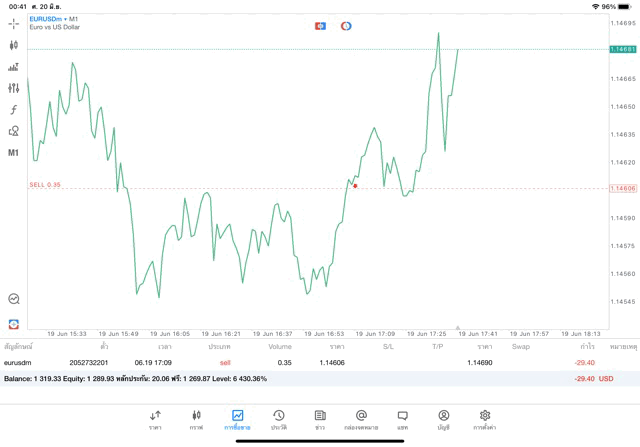Open the economic calendar icon at left bottom
This screenshot has width=640, height=447.
point(14,324)
